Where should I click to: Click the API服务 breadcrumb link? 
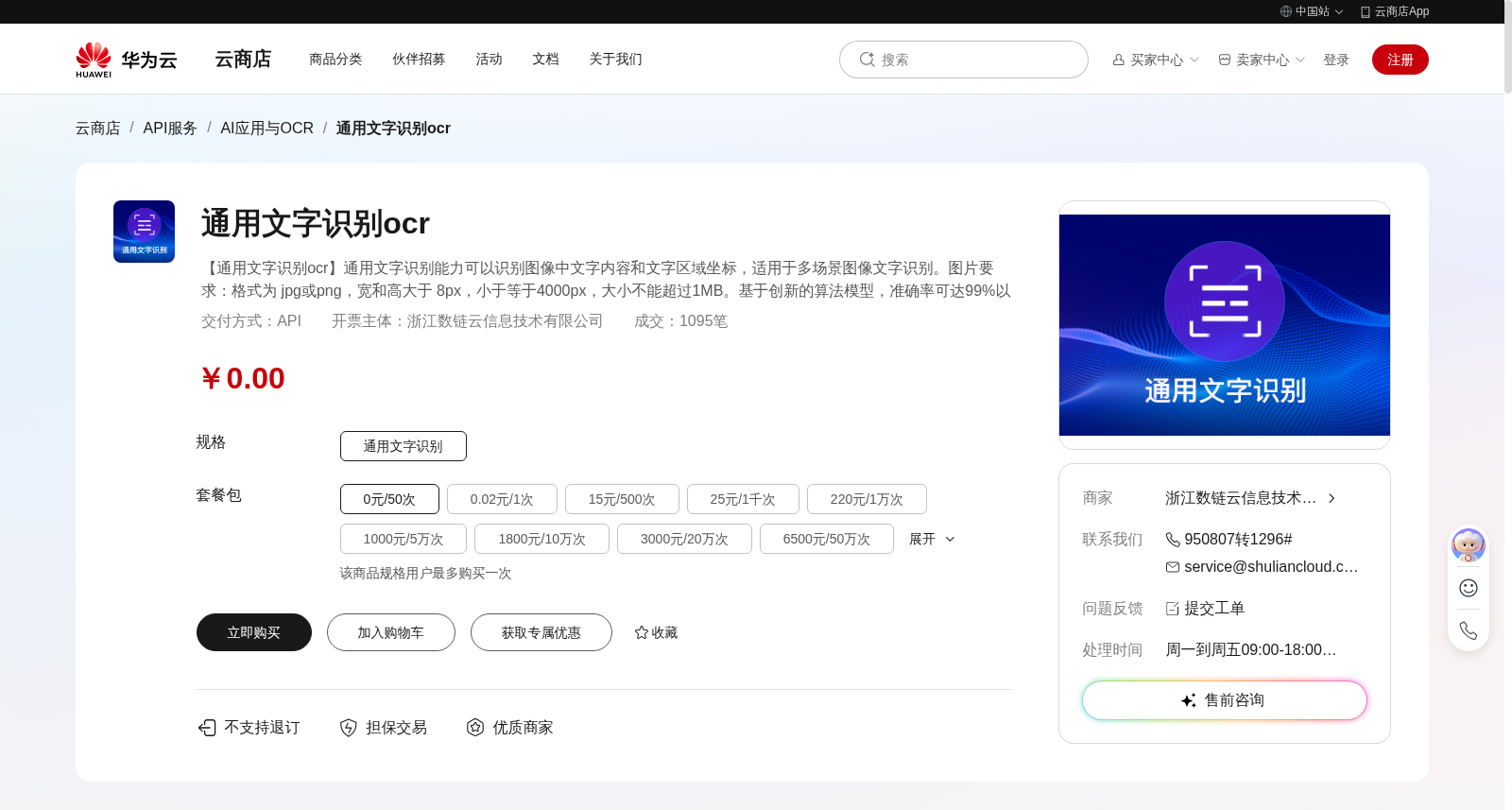(170, 128)
